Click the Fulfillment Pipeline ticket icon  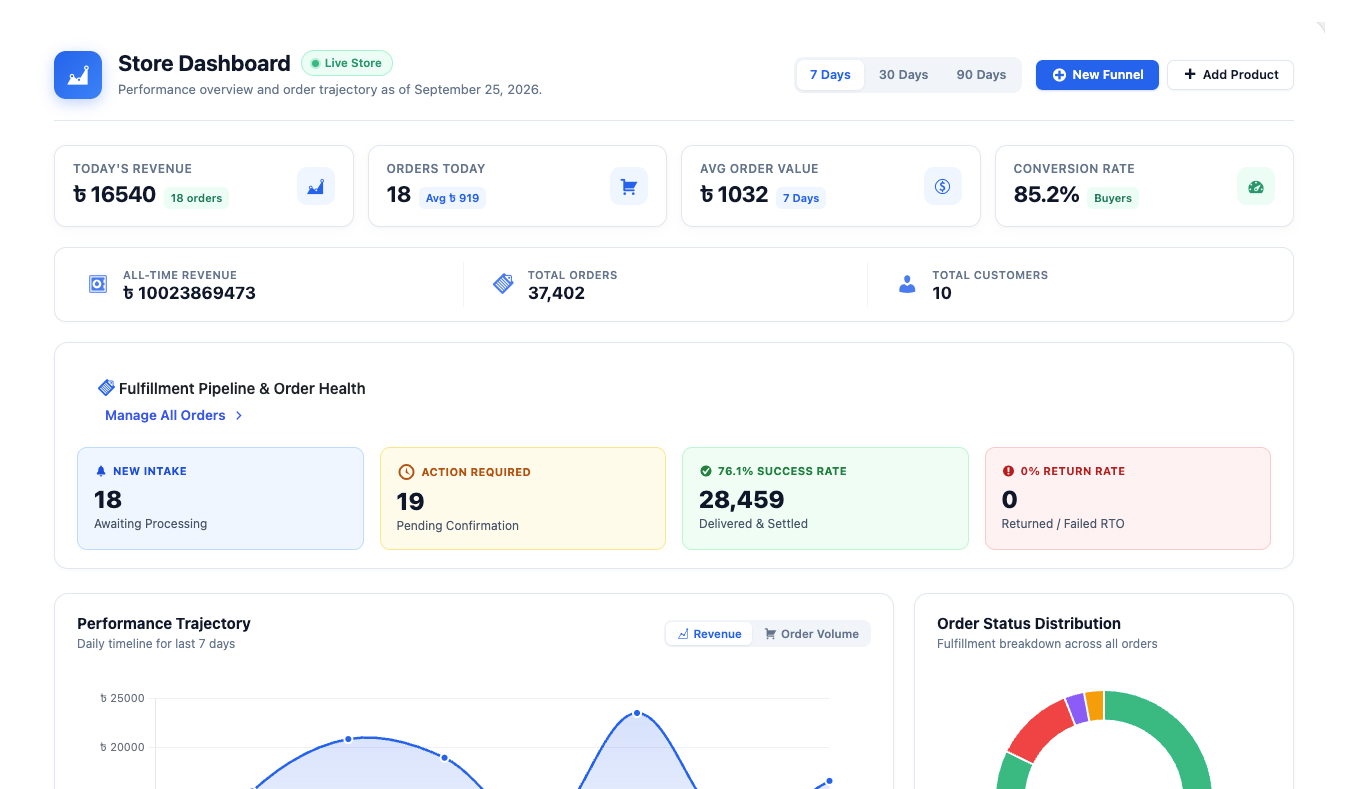click(106, 387)
